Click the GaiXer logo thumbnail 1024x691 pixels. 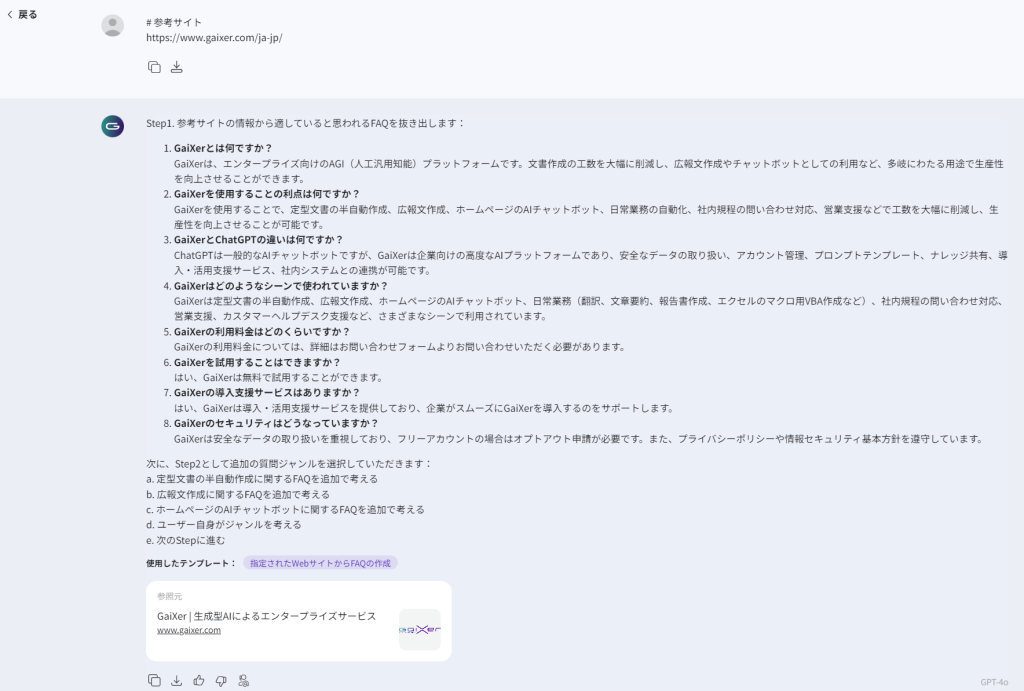click(x=419, y=630)
